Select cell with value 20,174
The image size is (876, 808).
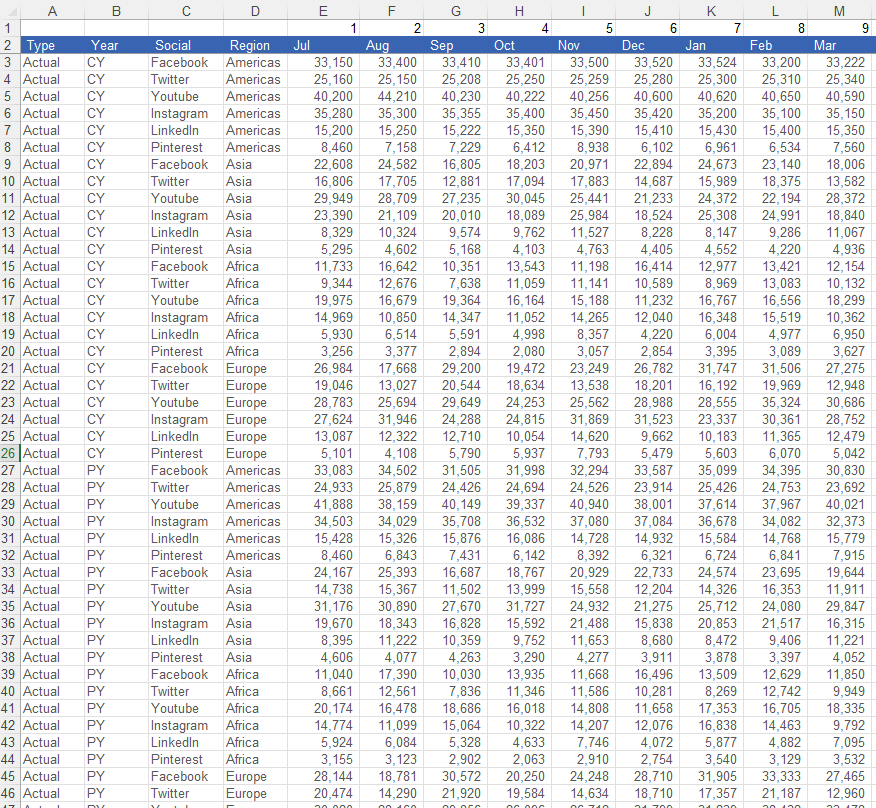point(323,708)
